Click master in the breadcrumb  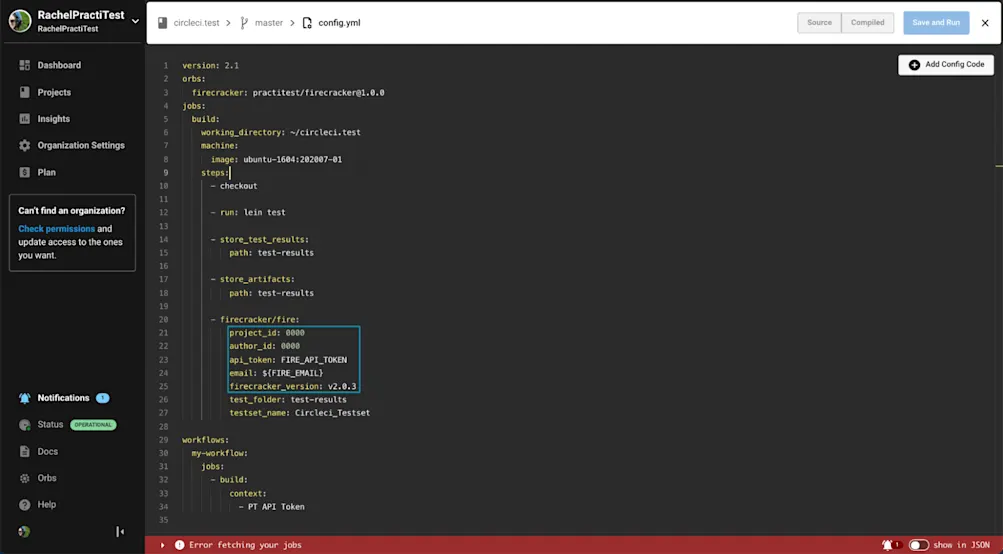click(x=269, y=22)
